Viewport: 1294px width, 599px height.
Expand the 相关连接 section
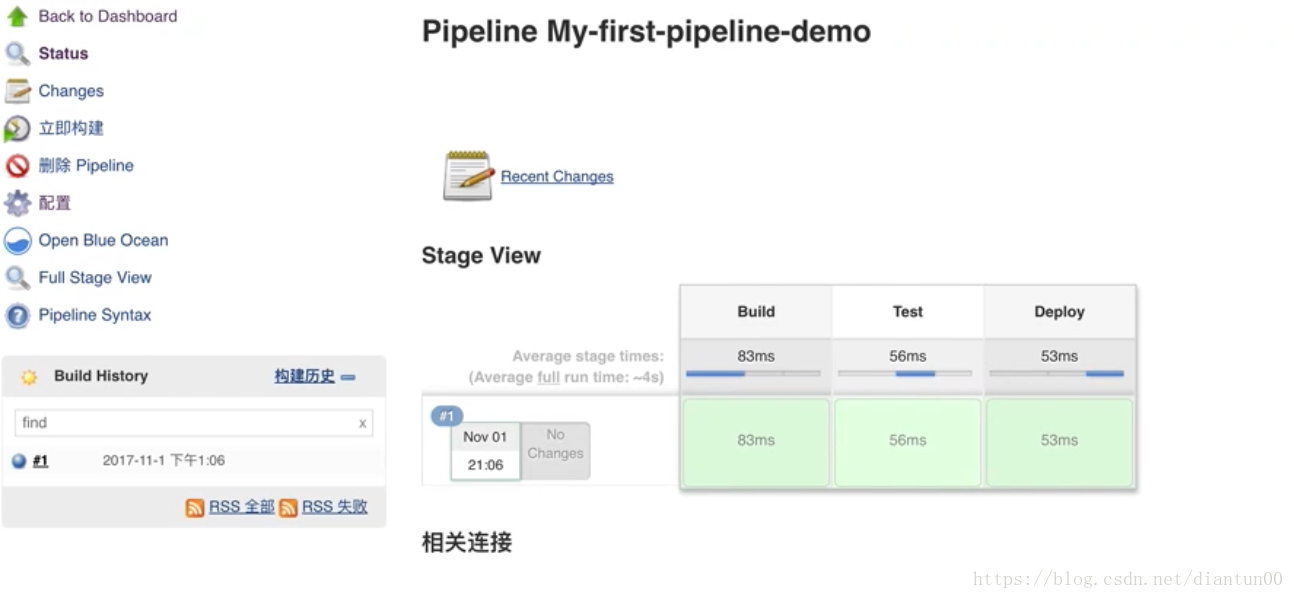465,543
